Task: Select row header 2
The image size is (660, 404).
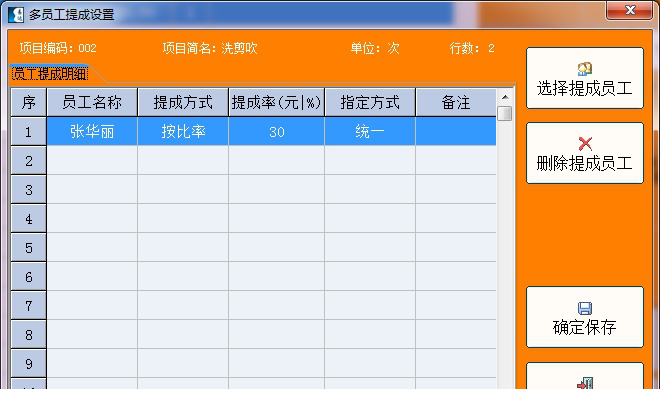Action: (29, 161)
